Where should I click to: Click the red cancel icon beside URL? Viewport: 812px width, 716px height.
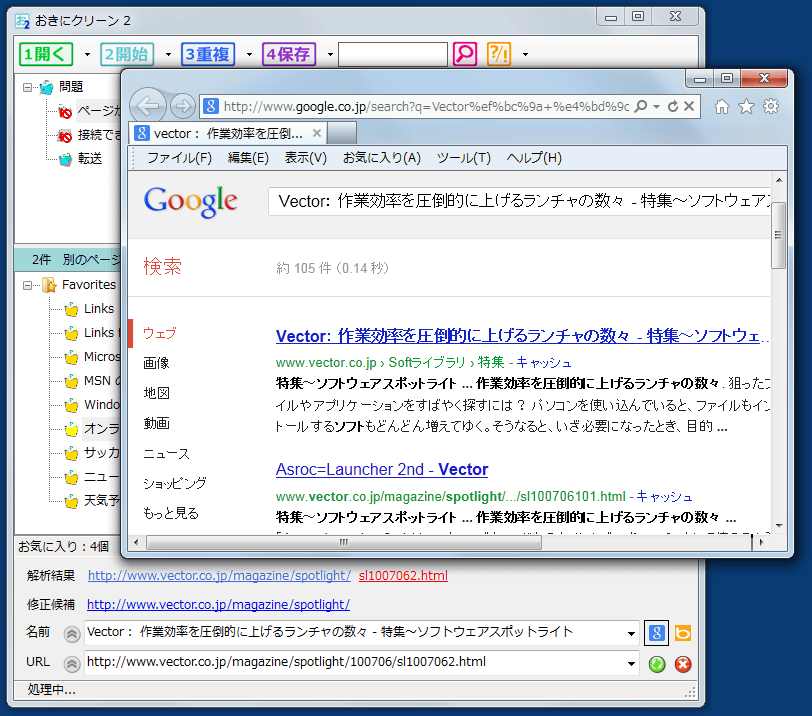pyautogui.click(x=683, y=664)
